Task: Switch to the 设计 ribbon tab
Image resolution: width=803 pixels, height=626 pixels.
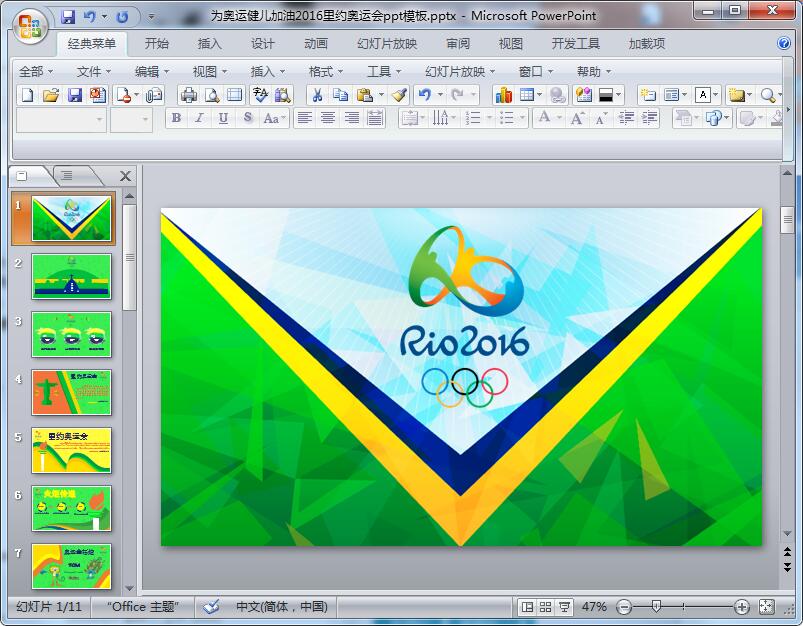Action: pos(263,44)
